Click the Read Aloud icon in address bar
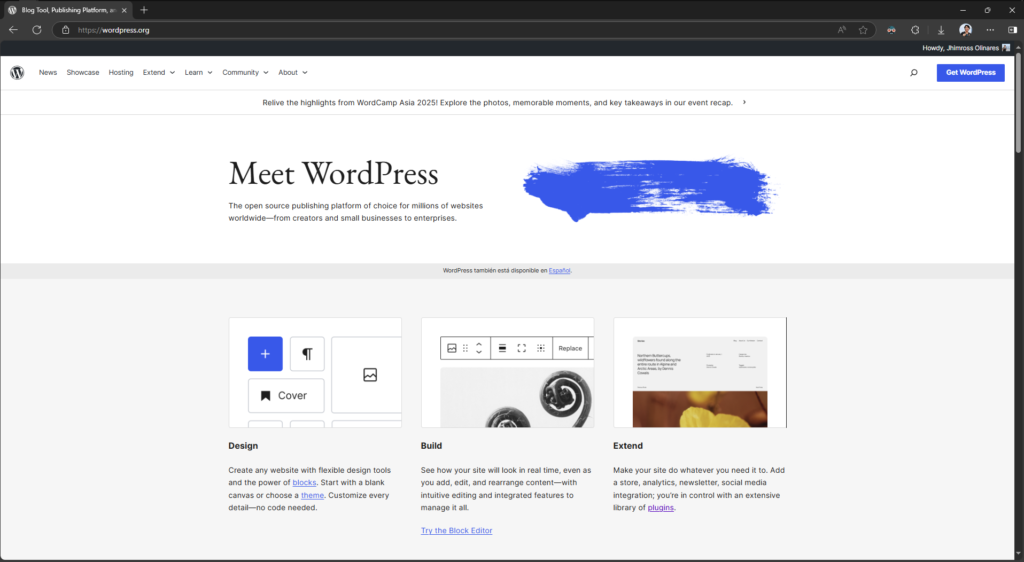Viewport: 1024px width, 562px height. pos(842,30)
